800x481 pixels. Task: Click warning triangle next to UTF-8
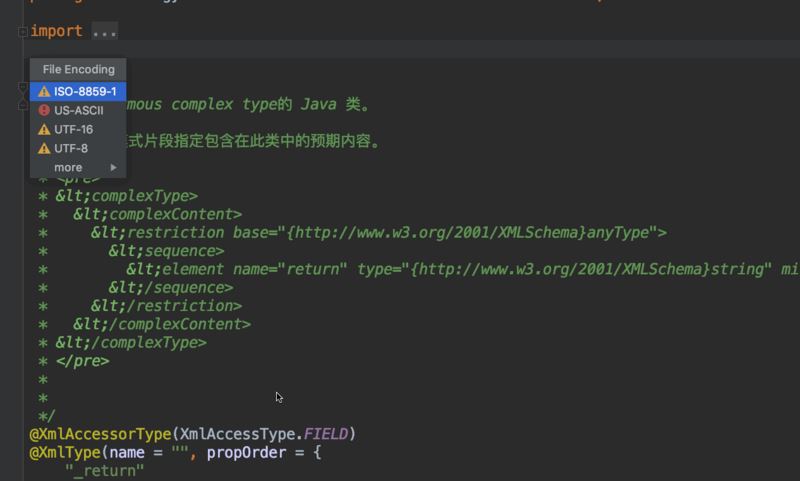coord(44,148)
